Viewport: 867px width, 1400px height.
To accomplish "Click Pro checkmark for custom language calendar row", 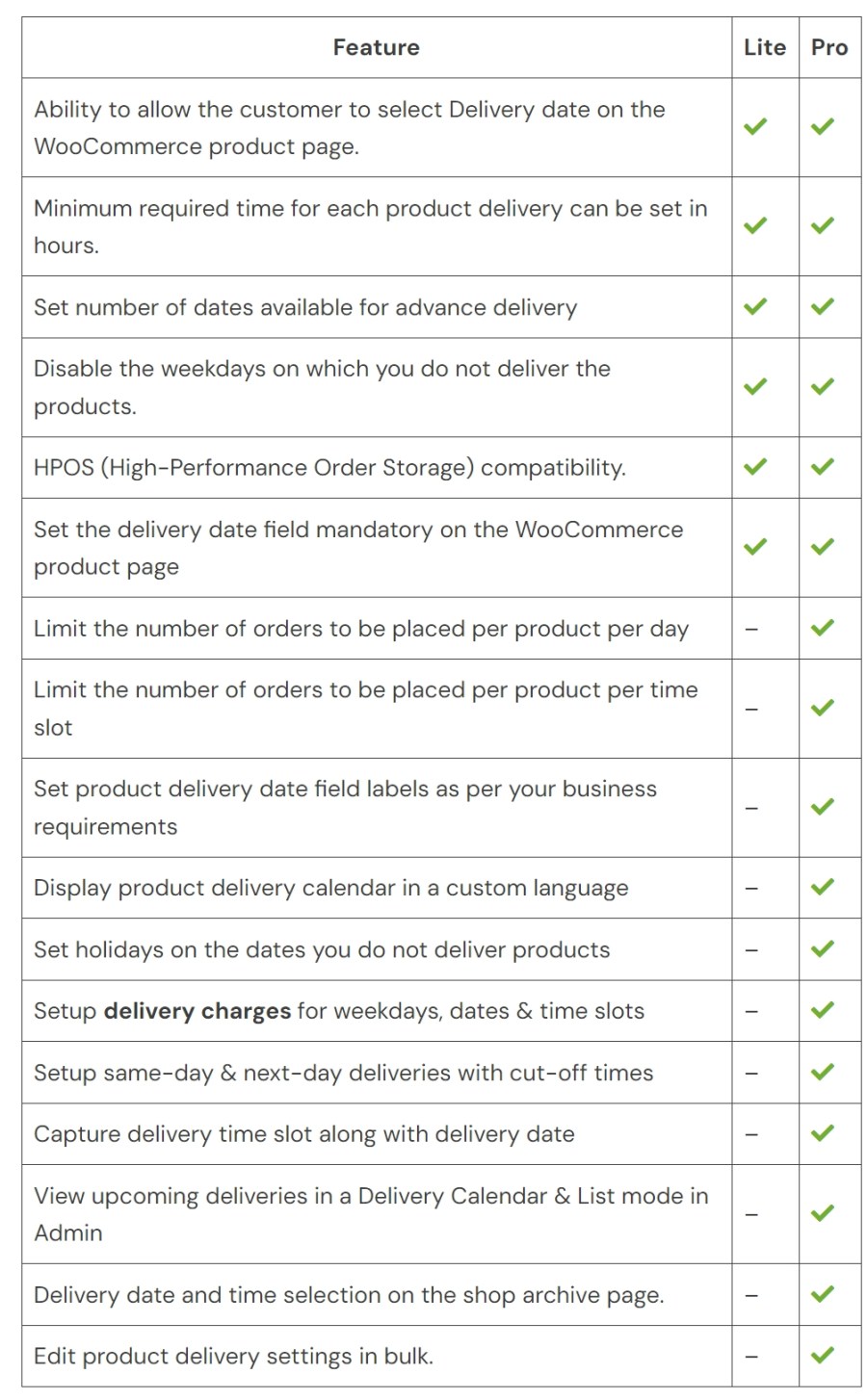I will (822, 888).
